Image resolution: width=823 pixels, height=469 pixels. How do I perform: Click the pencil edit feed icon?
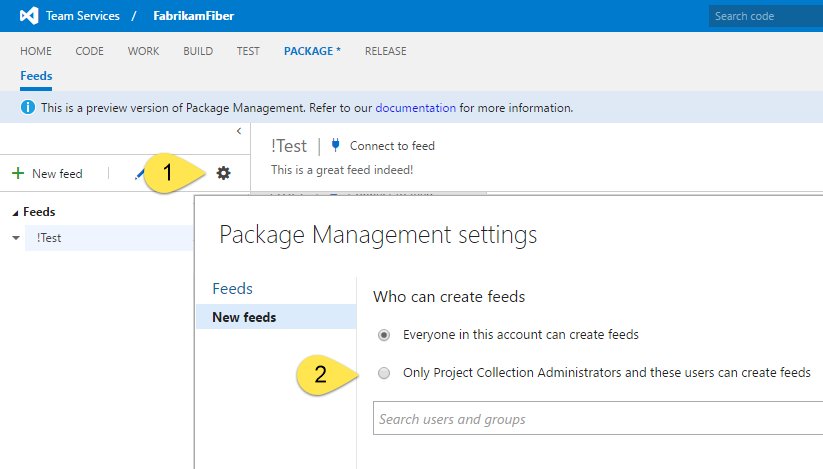(140, 174)
